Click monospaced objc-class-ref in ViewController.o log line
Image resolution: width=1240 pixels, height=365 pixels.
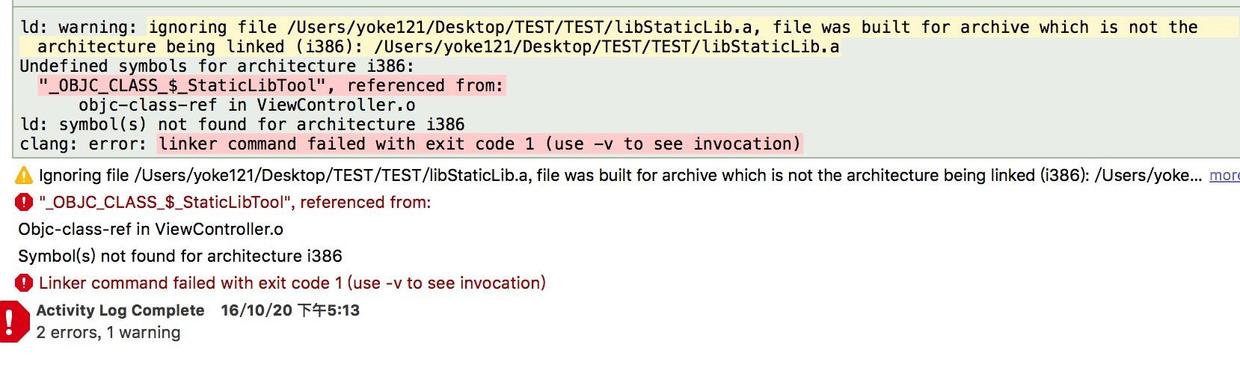(x=247, y=105)
